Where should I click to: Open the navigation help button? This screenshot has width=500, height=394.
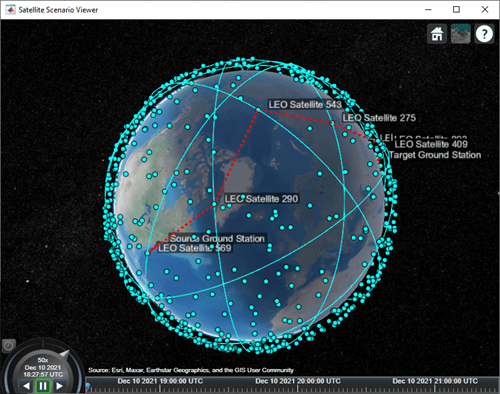point(484,34)
